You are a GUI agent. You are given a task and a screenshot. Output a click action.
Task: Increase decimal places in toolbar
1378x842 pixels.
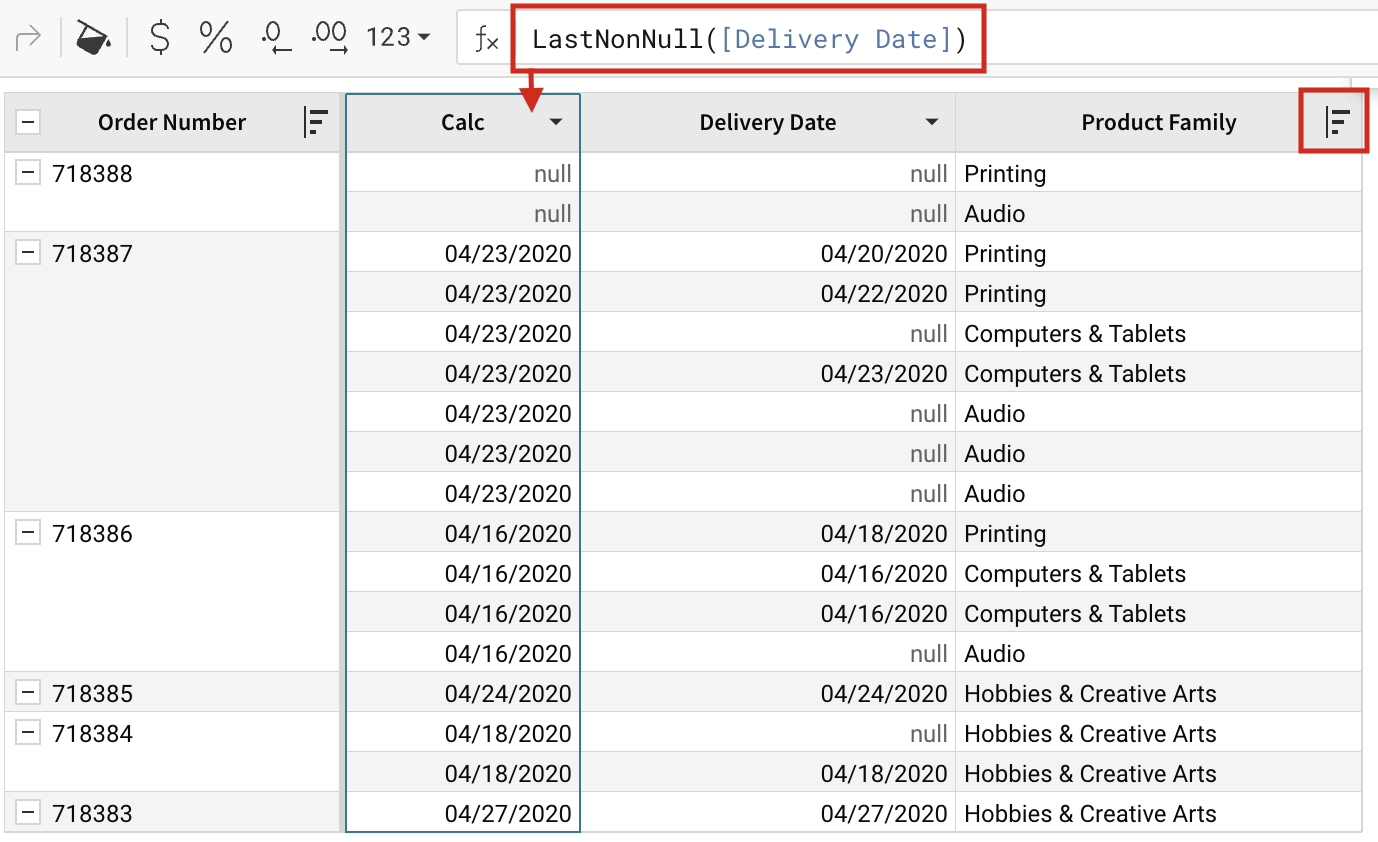tap(329, 38)
